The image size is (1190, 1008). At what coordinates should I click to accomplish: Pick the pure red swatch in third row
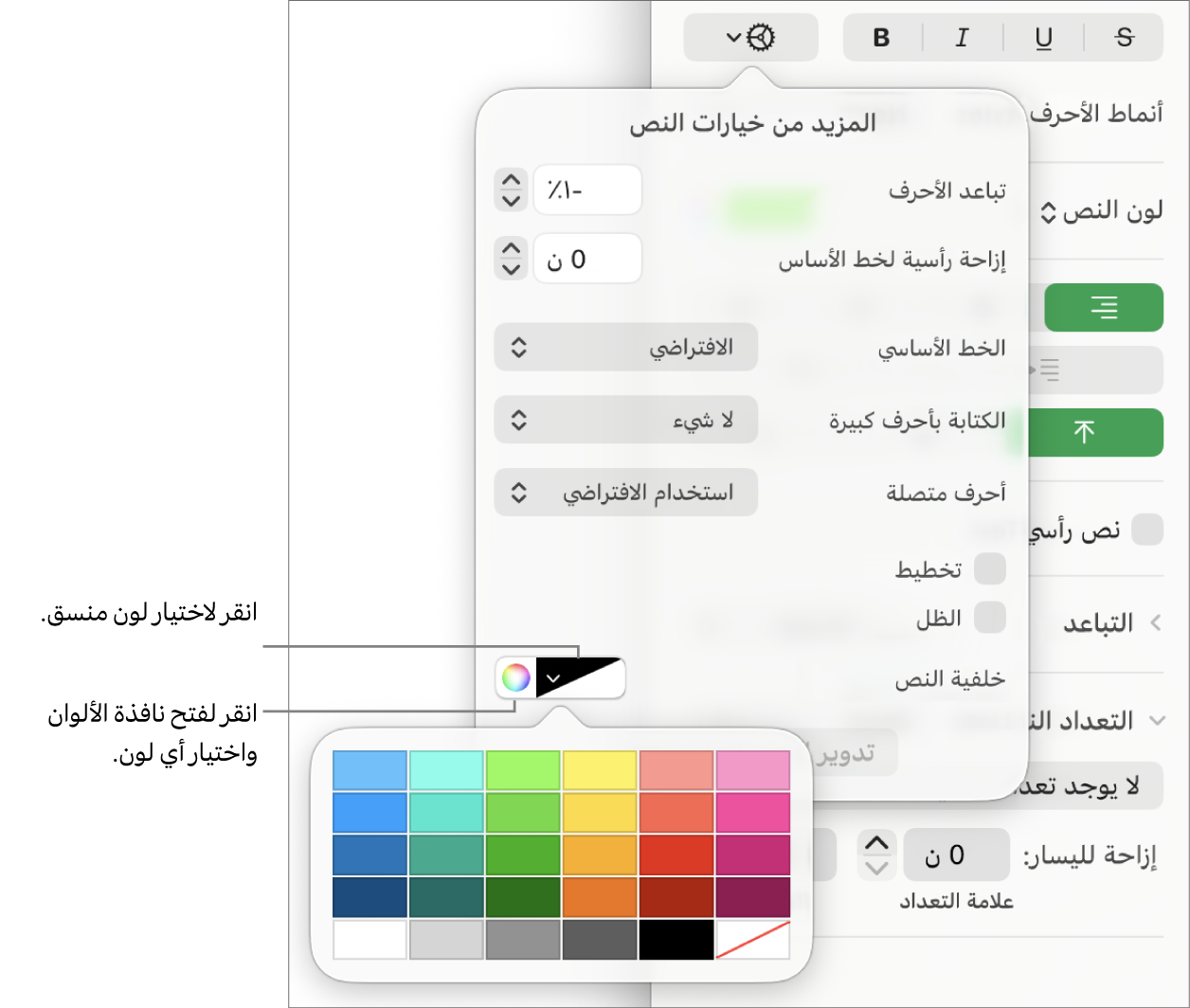click(x=676, y=855)
